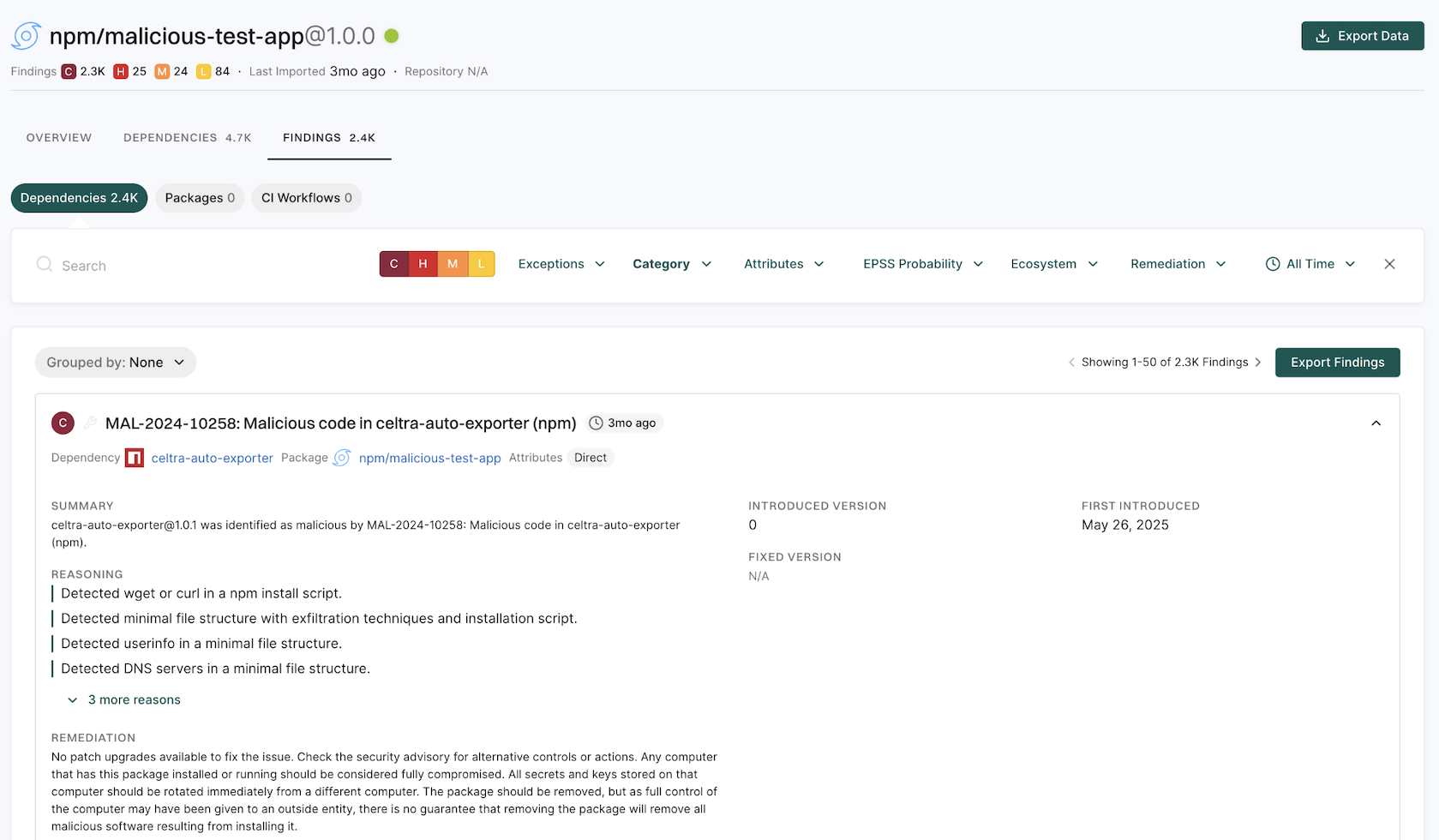Viewport: 1439px width, 840px height.
Task: Open the All Time range dropdown
Action: pyautogui.click(x=1310, y=264)
